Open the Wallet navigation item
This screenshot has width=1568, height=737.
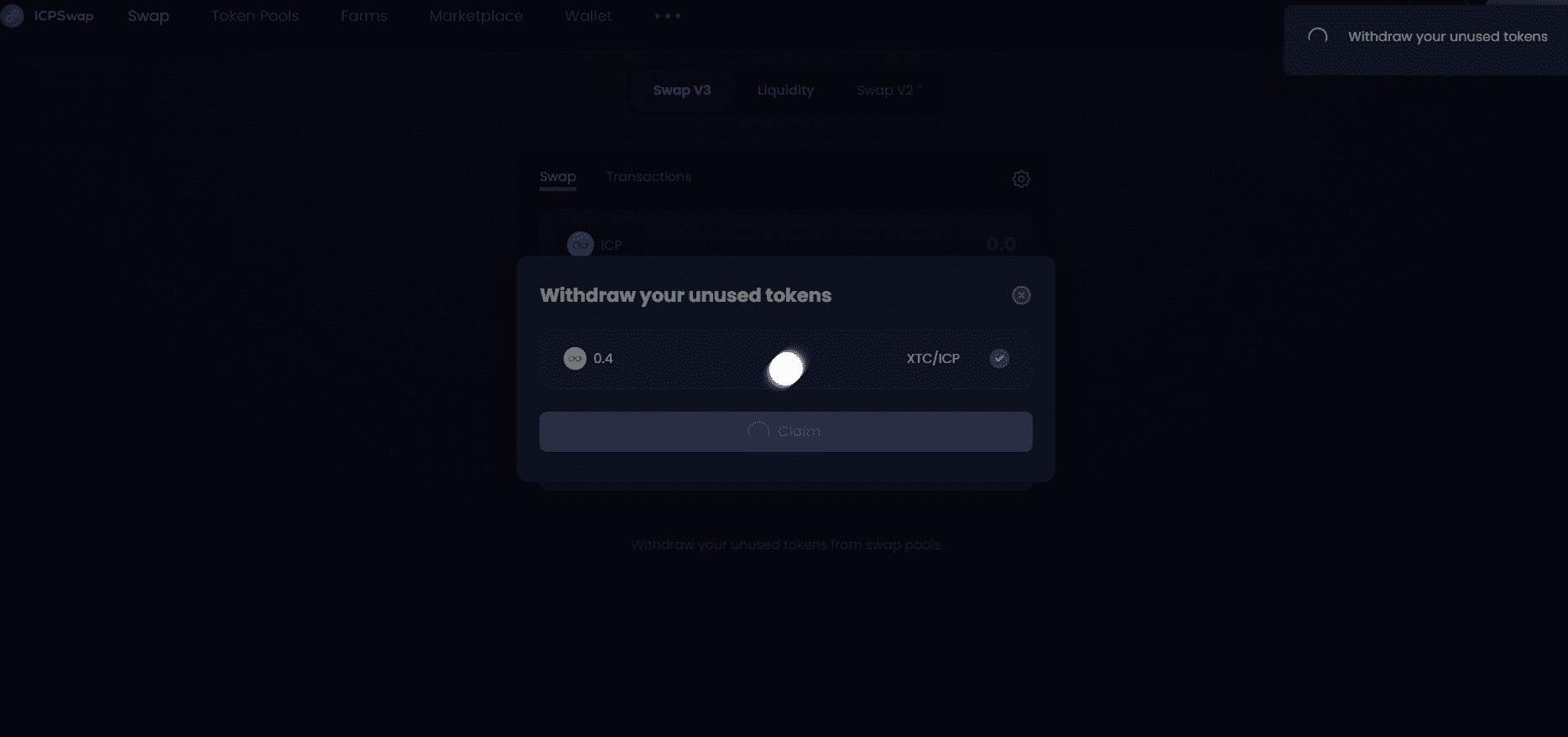tap(588, 16)
